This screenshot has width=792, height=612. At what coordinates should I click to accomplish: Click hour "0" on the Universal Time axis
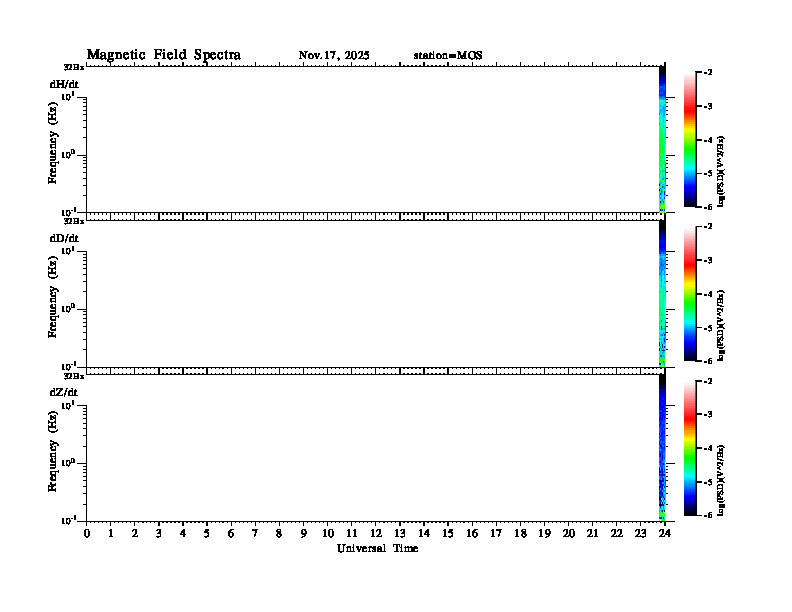pos(87,534)
